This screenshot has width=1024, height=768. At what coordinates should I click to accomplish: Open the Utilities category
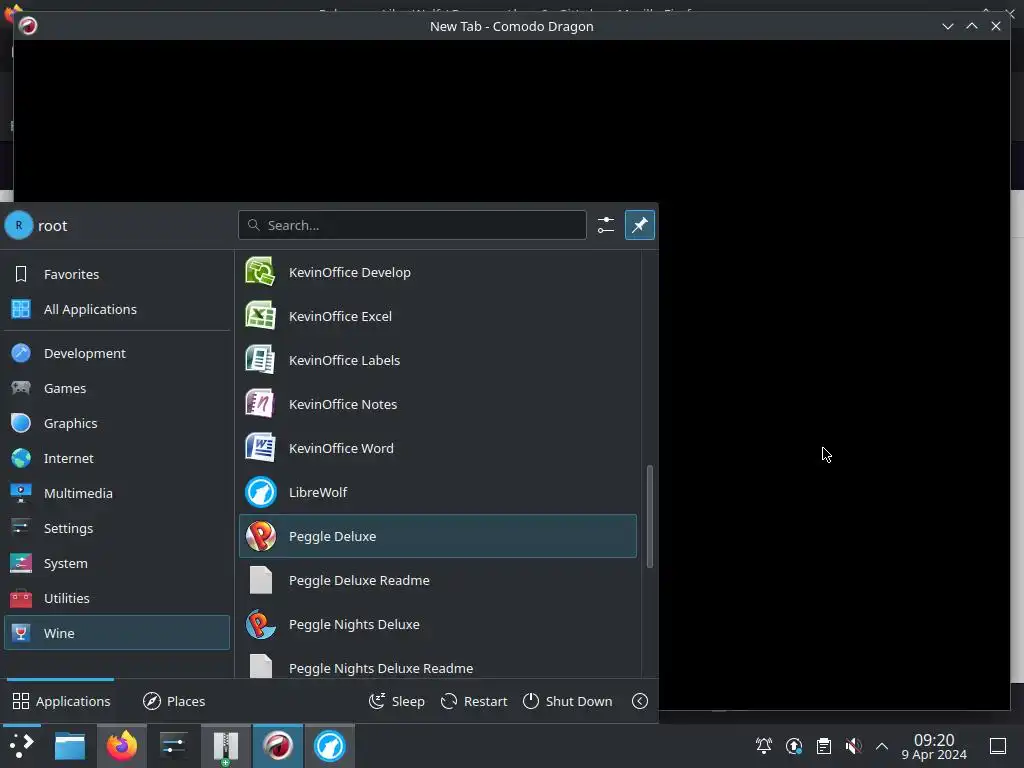pos(117,598)
